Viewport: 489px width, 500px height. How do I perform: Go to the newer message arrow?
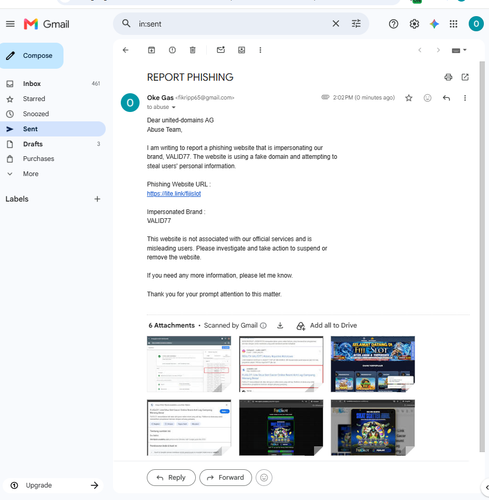pos(420,50)
